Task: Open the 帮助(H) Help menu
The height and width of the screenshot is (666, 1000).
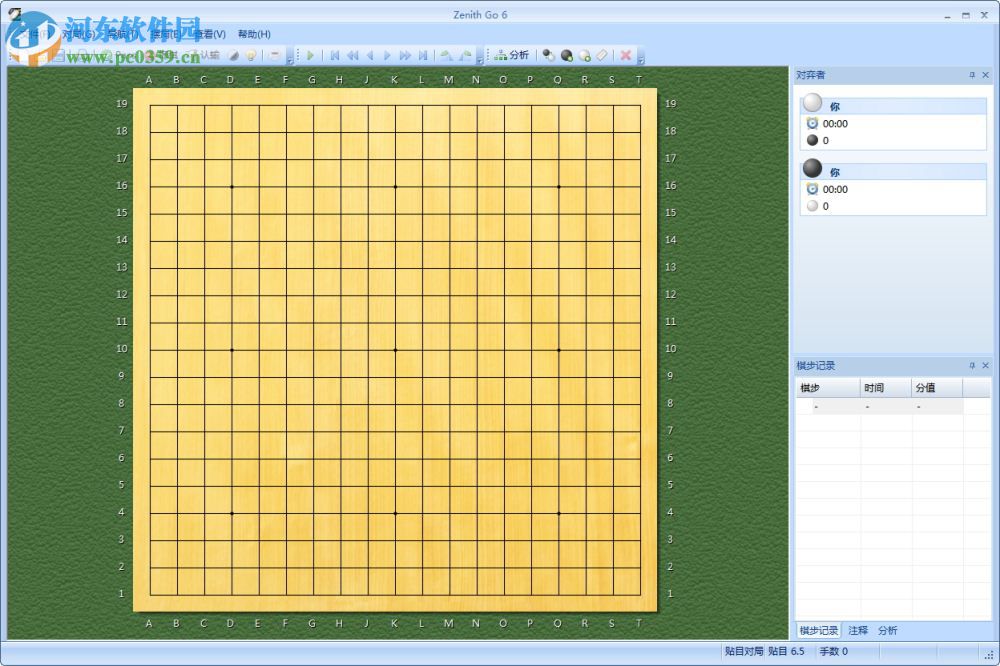Action: (x=252, y=34)
